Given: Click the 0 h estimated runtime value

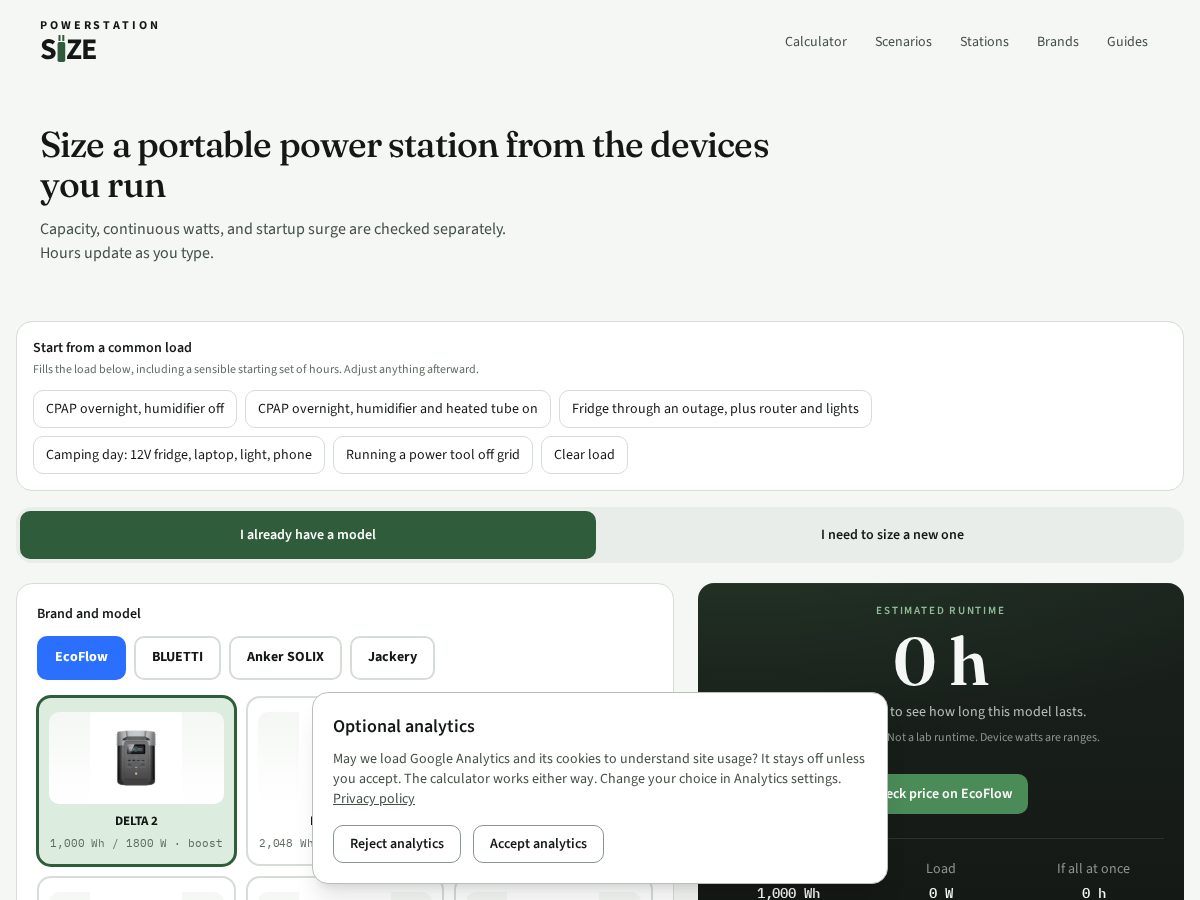Looking at the screenshot, I should click(x=940, y=664).
